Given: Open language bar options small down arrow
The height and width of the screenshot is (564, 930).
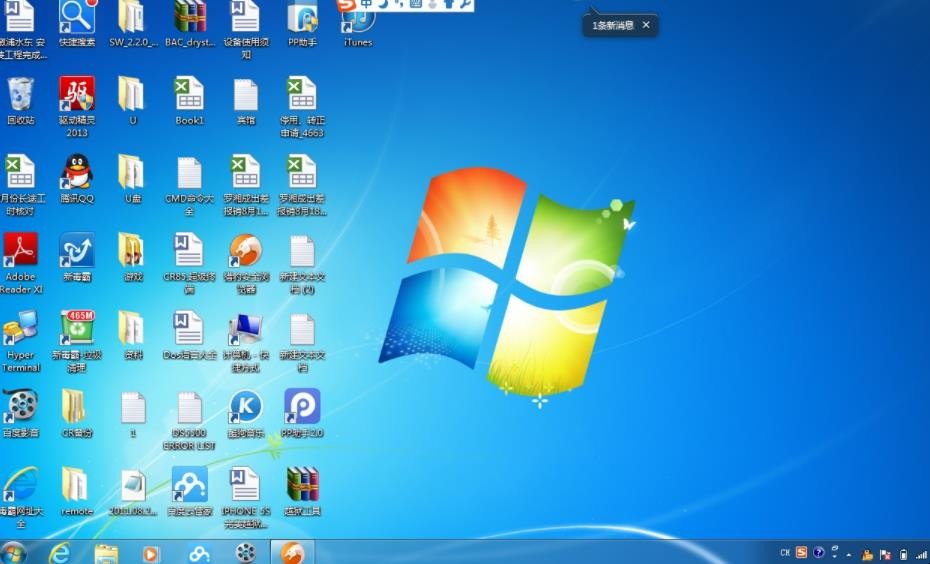Looking at the screenshot, I should tap(835, 557).
